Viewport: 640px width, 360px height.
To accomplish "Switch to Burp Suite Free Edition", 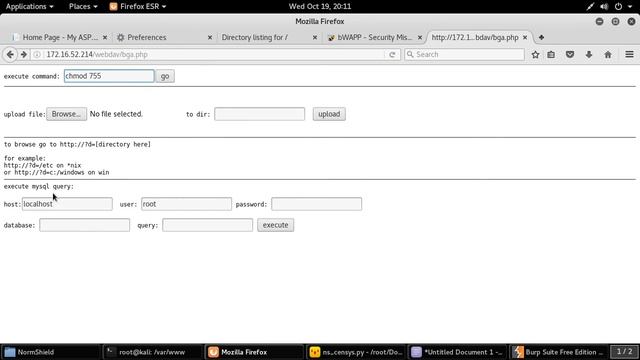I will coord(559,352).
